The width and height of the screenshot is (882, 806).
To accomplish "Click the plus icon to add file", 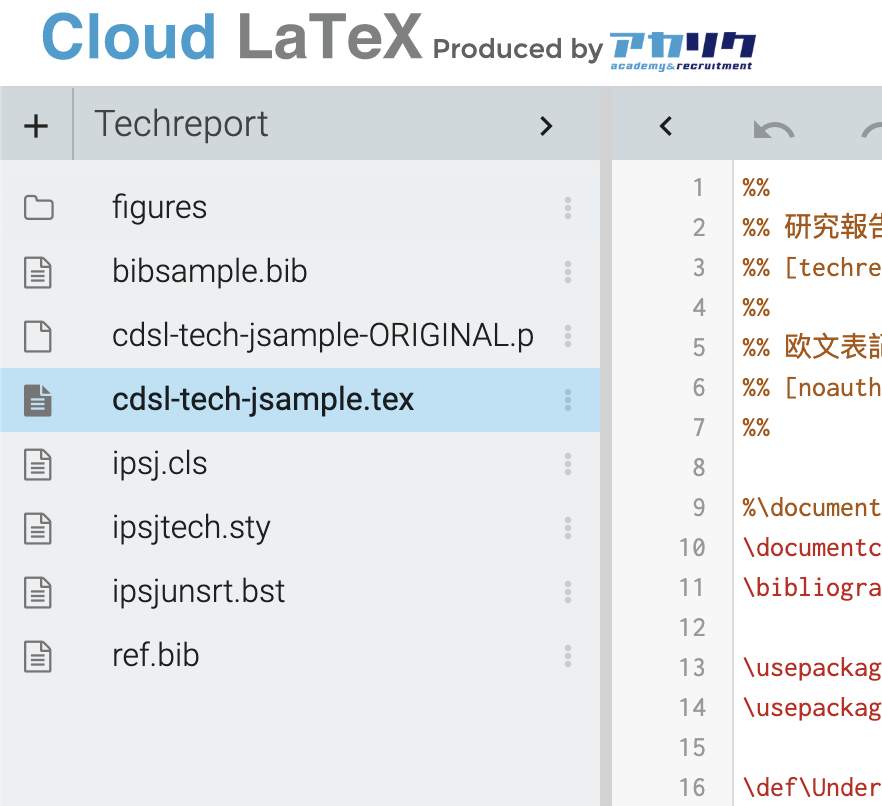I will (x=36, y=125).
